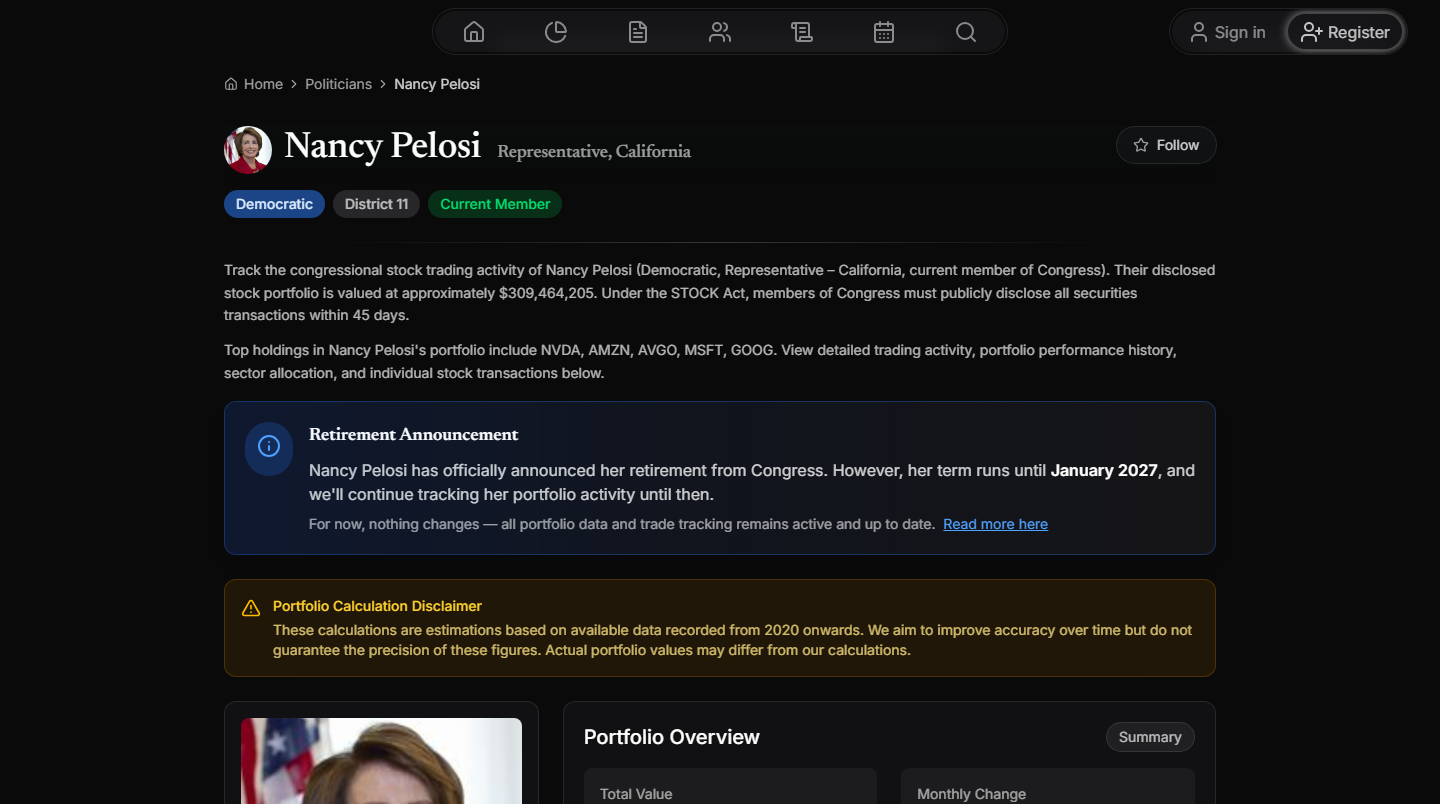
Task: Open the home icon in top navigation
Action: point(474,32)
